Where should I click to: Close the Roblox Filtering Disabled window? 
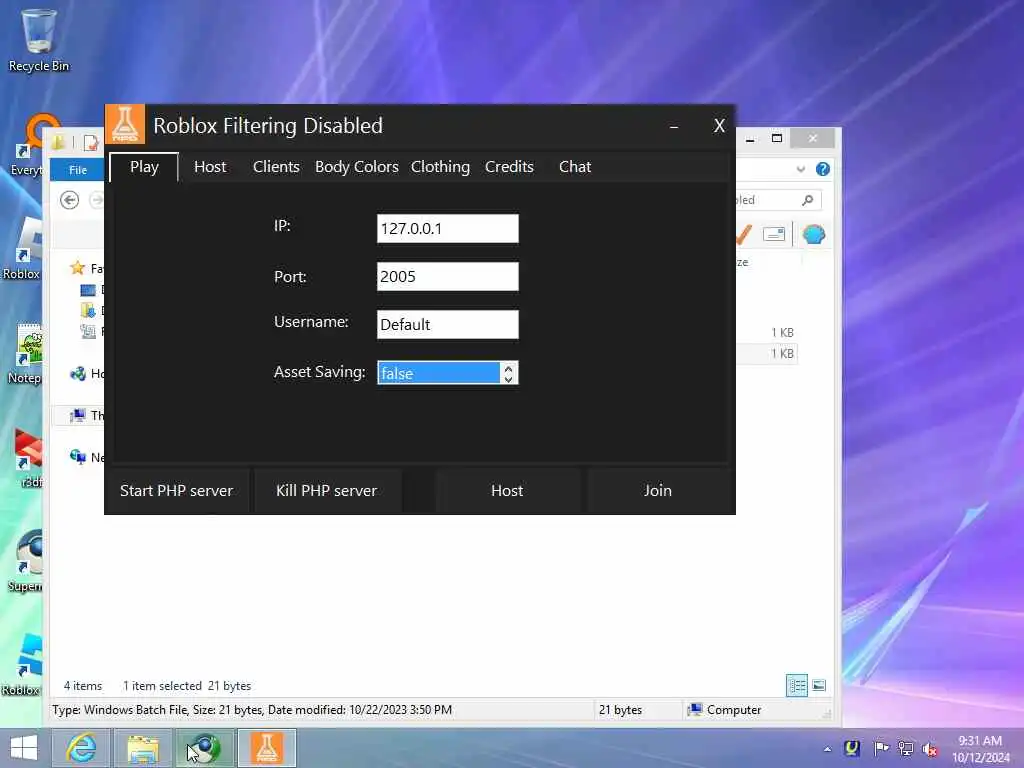coord(719,126)
